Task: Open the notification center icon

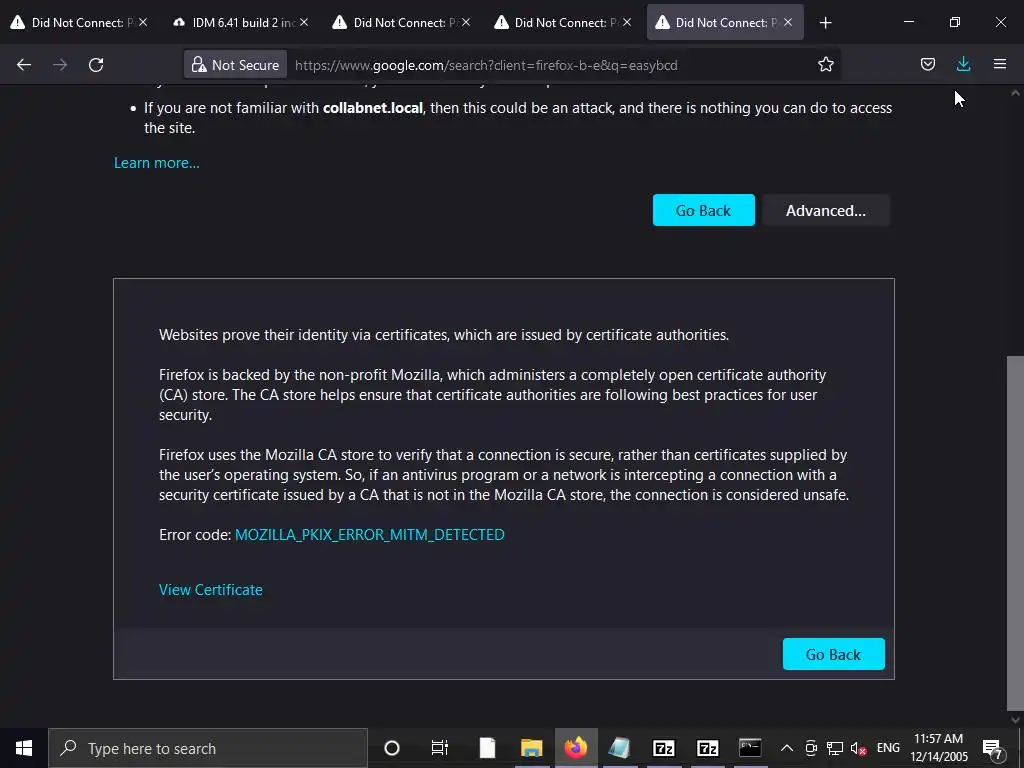Action: [x=993, y=748]
